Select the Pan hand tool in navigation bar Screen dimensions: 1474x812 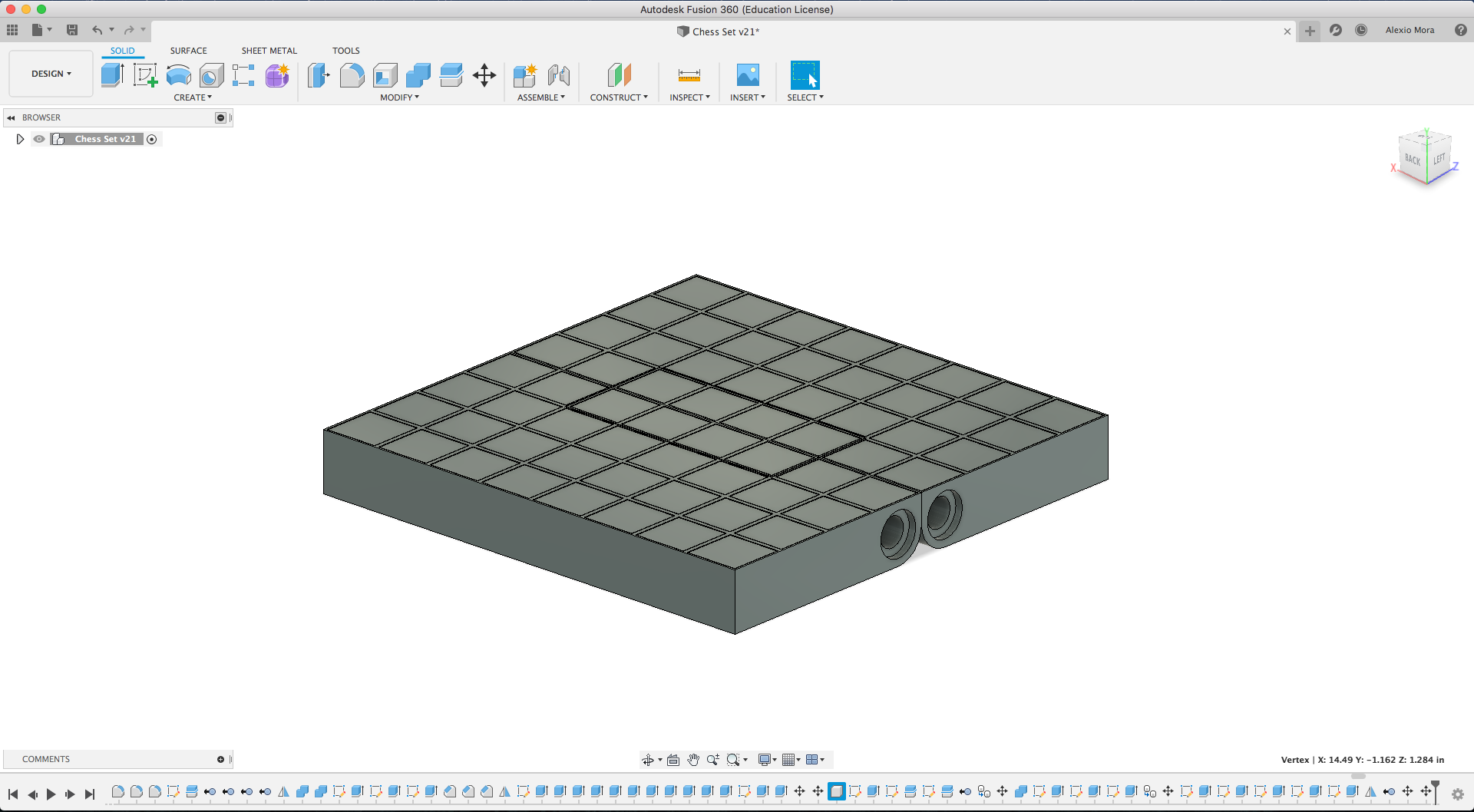(x=693, y=760)
